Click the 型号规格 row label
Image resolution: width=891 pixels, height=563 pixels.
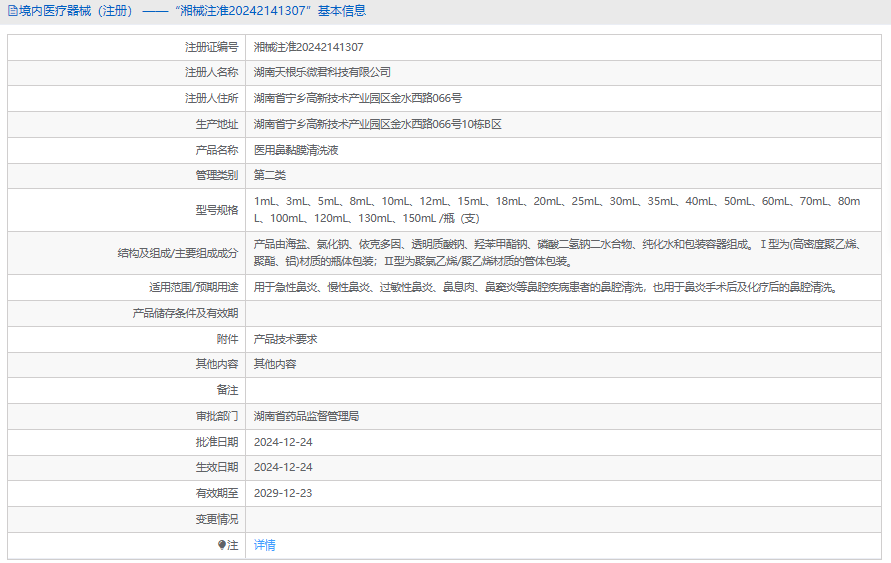click(x=217, y=210)
